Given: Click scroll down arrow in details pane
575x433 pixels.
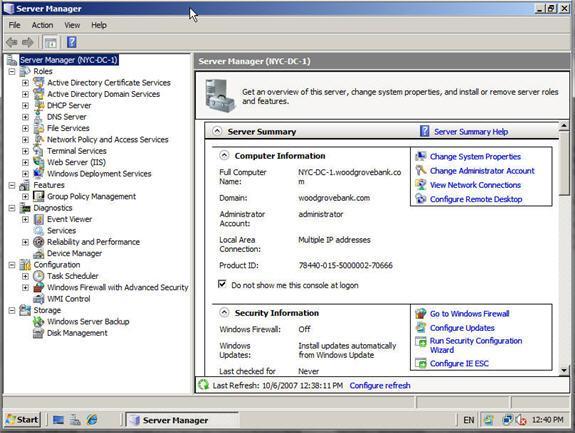Looking at the screenshot, I should [x=564, y=371].
